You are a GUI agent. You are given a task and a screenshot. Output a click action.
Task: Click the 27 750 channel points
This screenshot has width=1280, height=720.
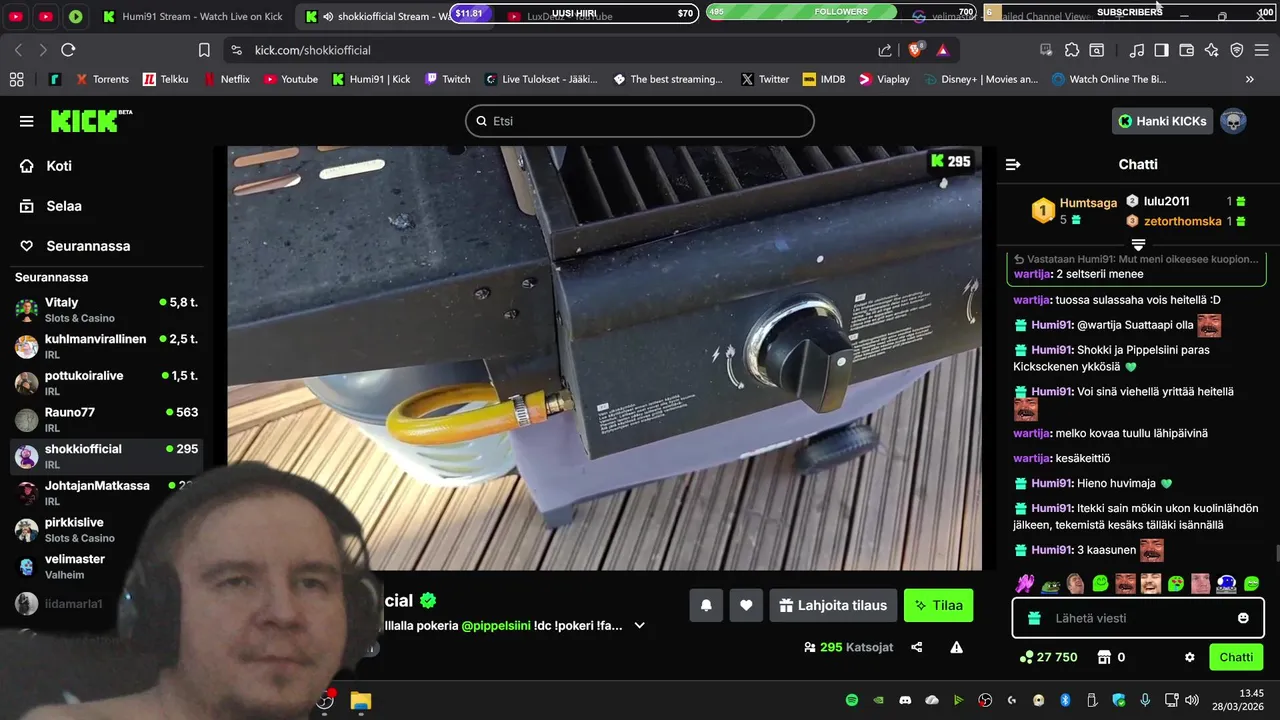click(x=1048, y=657)
